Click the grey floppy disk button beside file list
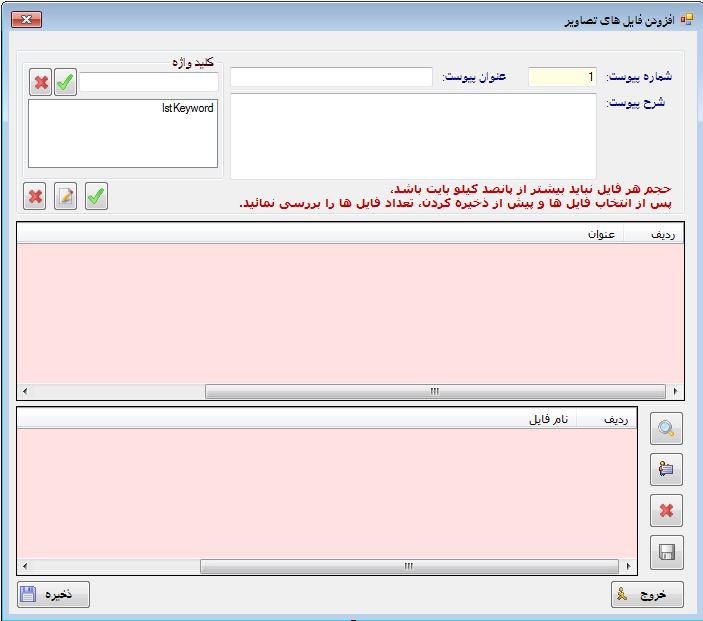The height and width of the screenshot is (621, 703). coord(667,552)
